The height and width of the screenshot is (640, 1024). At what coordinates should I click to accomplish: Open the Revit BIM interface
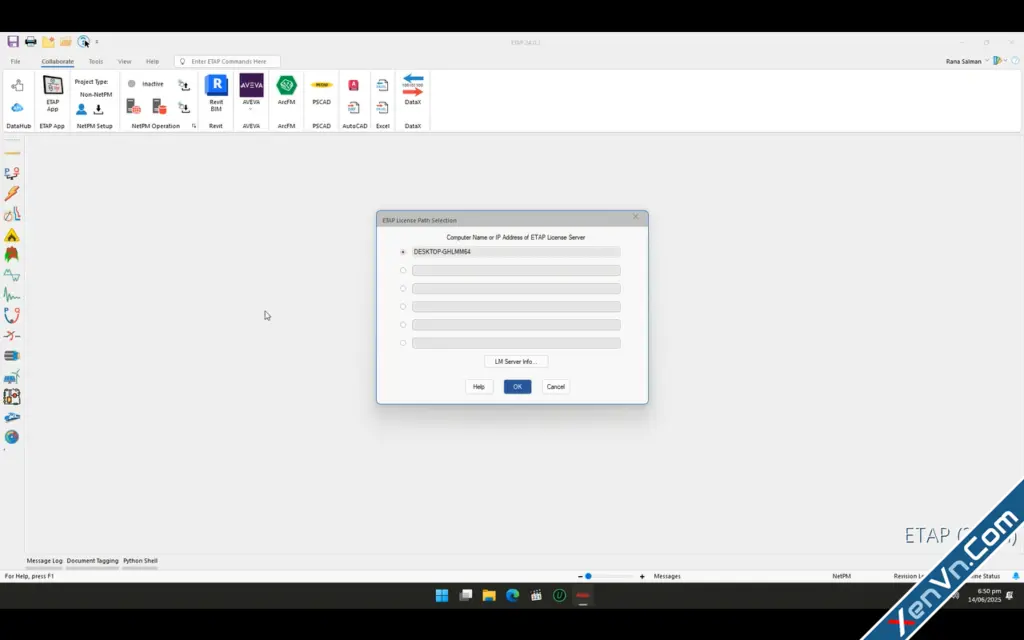(216, 93)
